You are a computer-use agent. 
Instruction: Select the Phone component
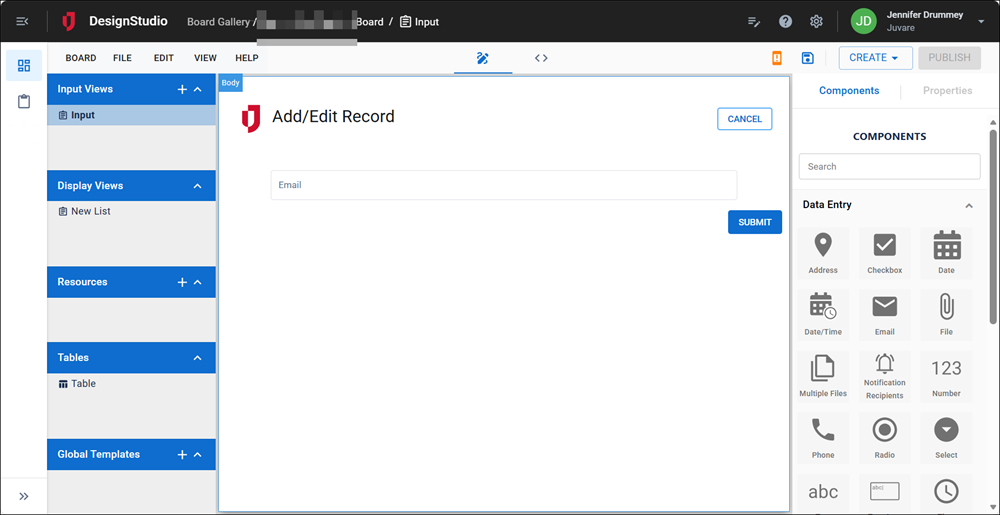[823, 439]
